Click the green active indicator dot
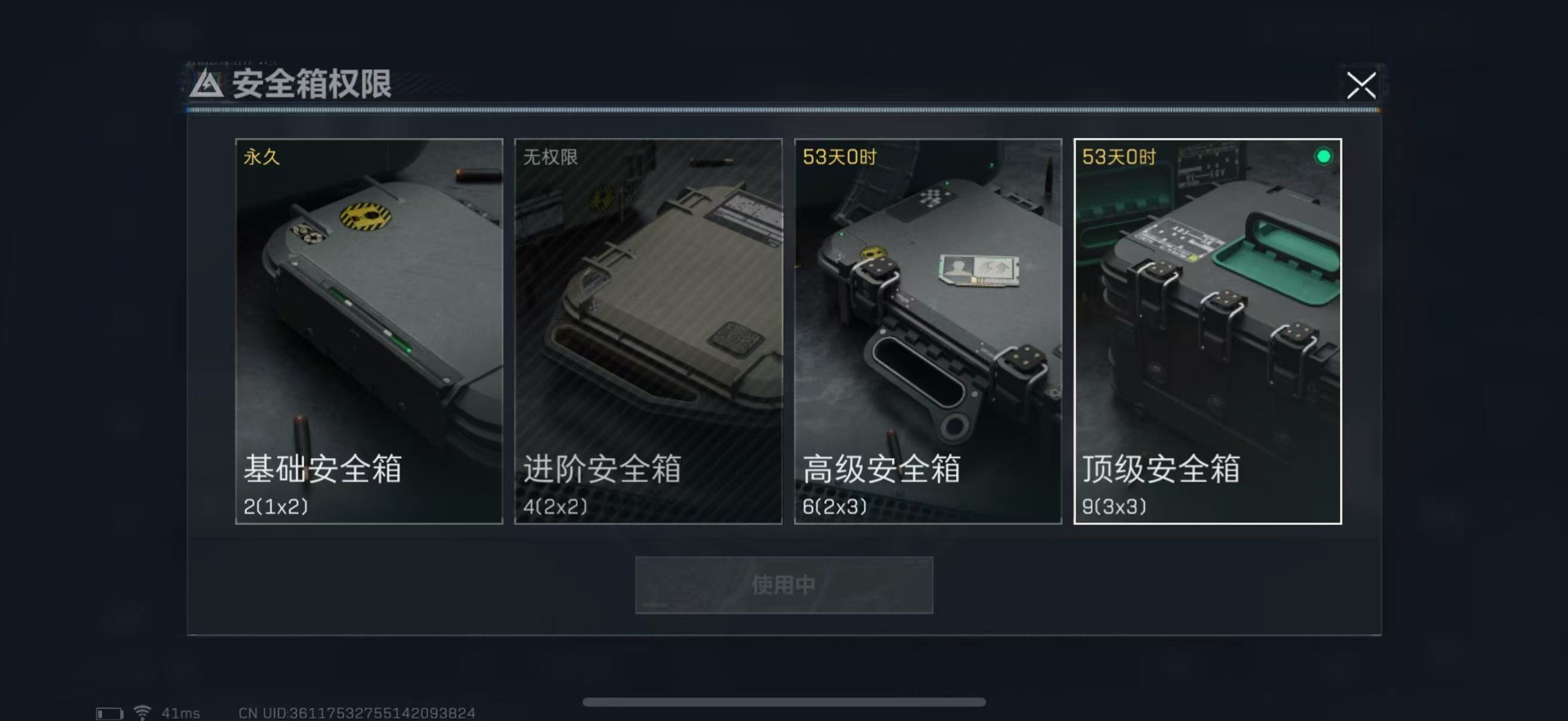 1323,156
